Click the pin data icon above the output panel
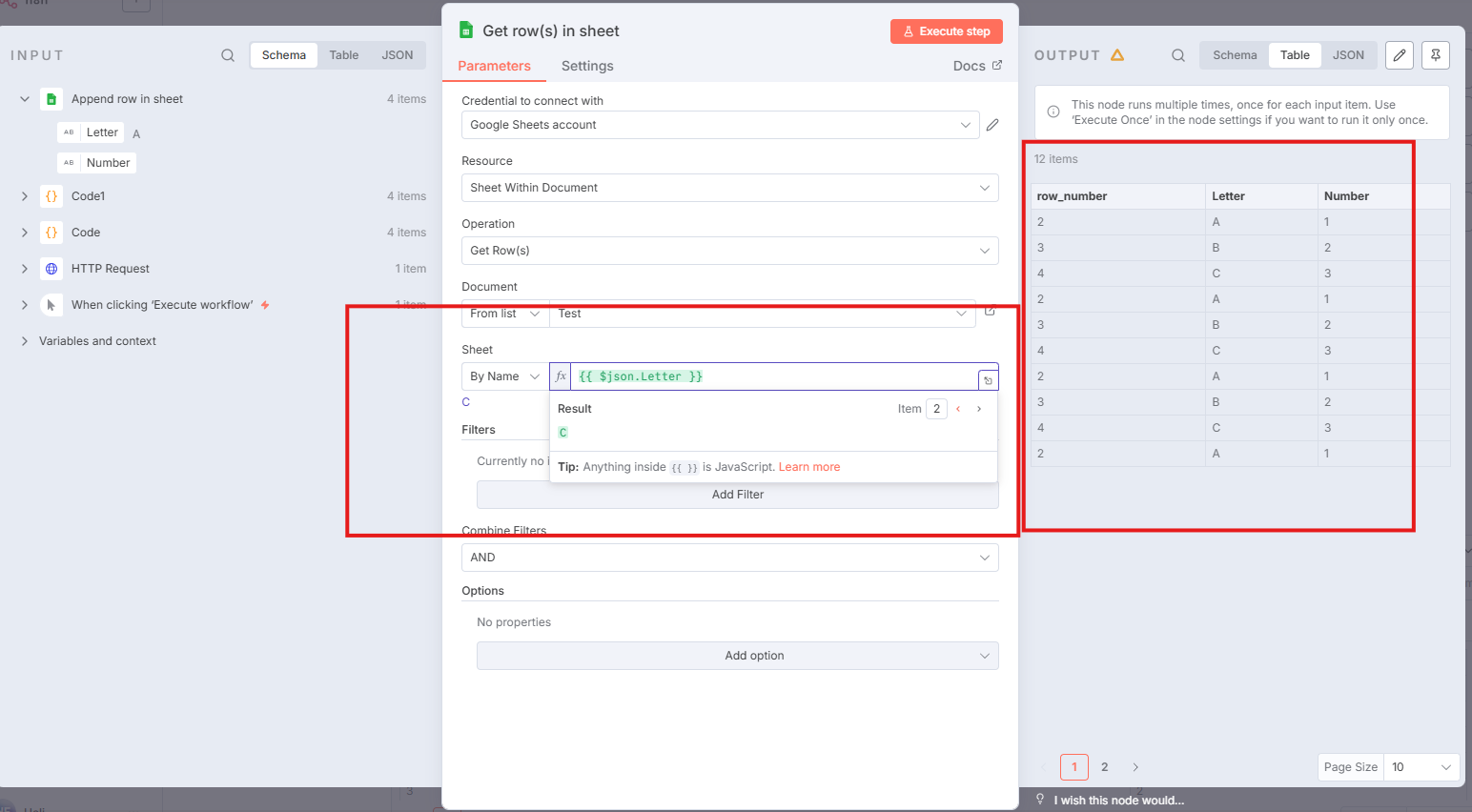 point(1436,55)
